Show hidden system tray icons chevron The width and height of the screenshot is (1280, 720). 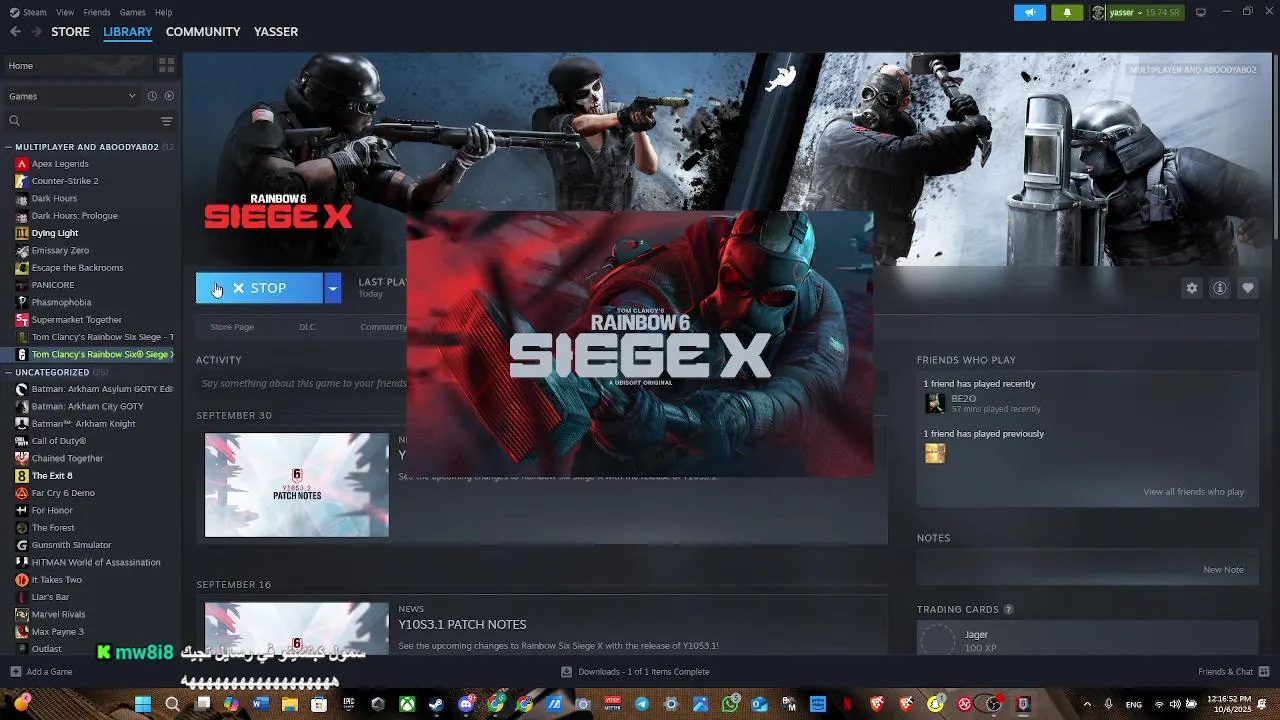(x=1087, y=704)
